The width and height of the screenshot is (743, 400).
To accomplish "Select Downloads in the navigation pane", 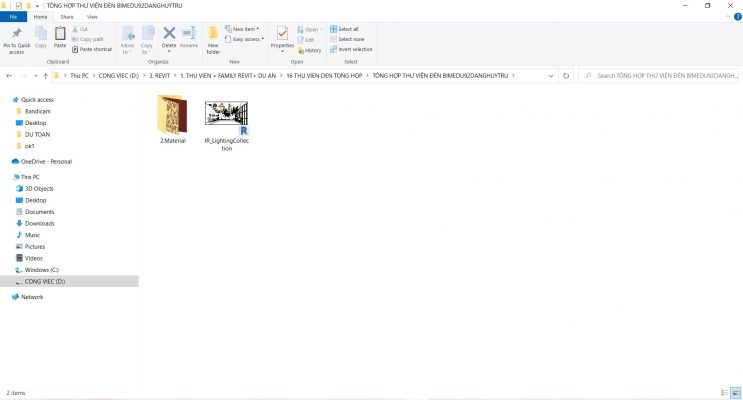I will [40, 223].
